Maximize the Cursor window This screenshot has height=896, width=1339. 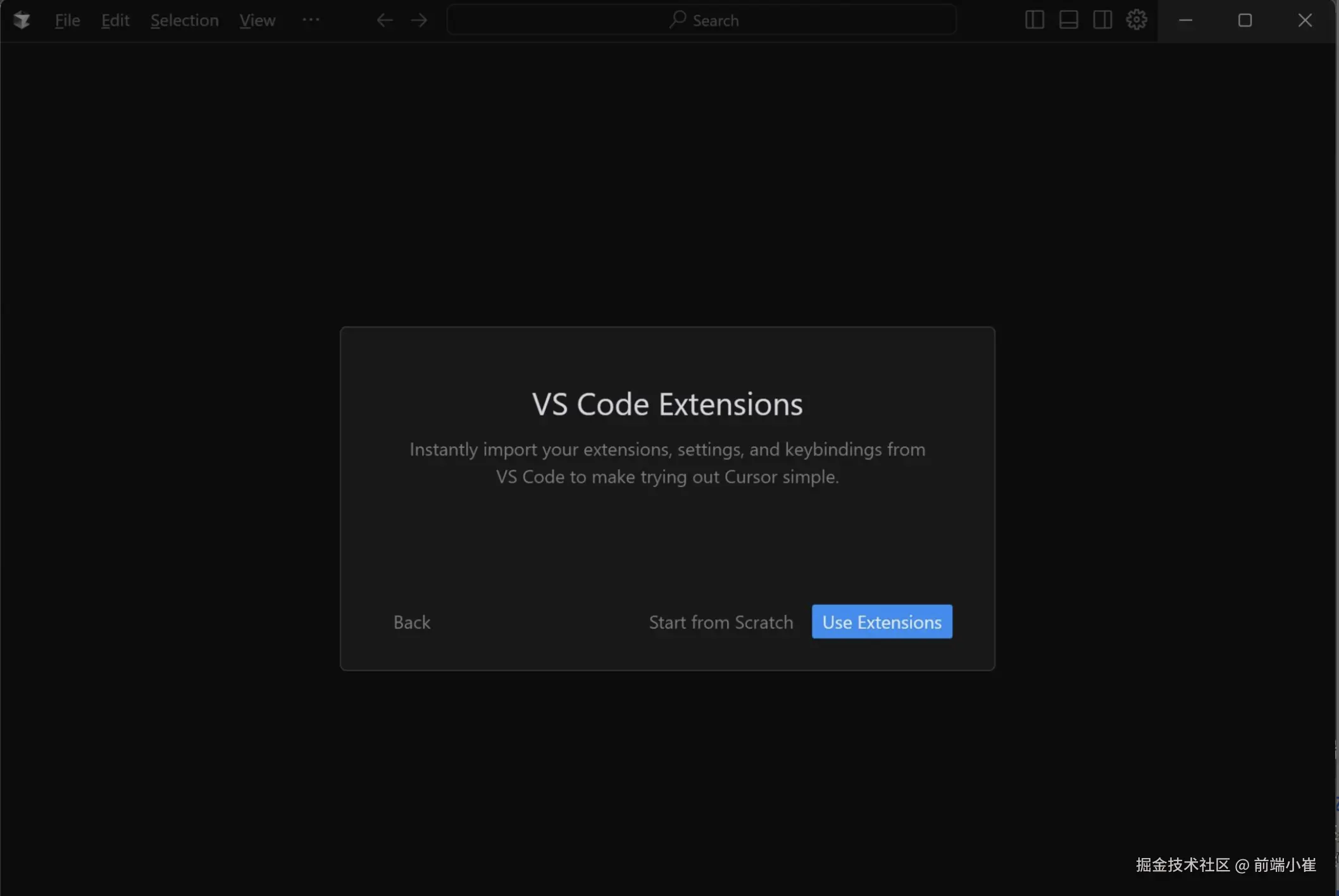(x=1245, y=20)
